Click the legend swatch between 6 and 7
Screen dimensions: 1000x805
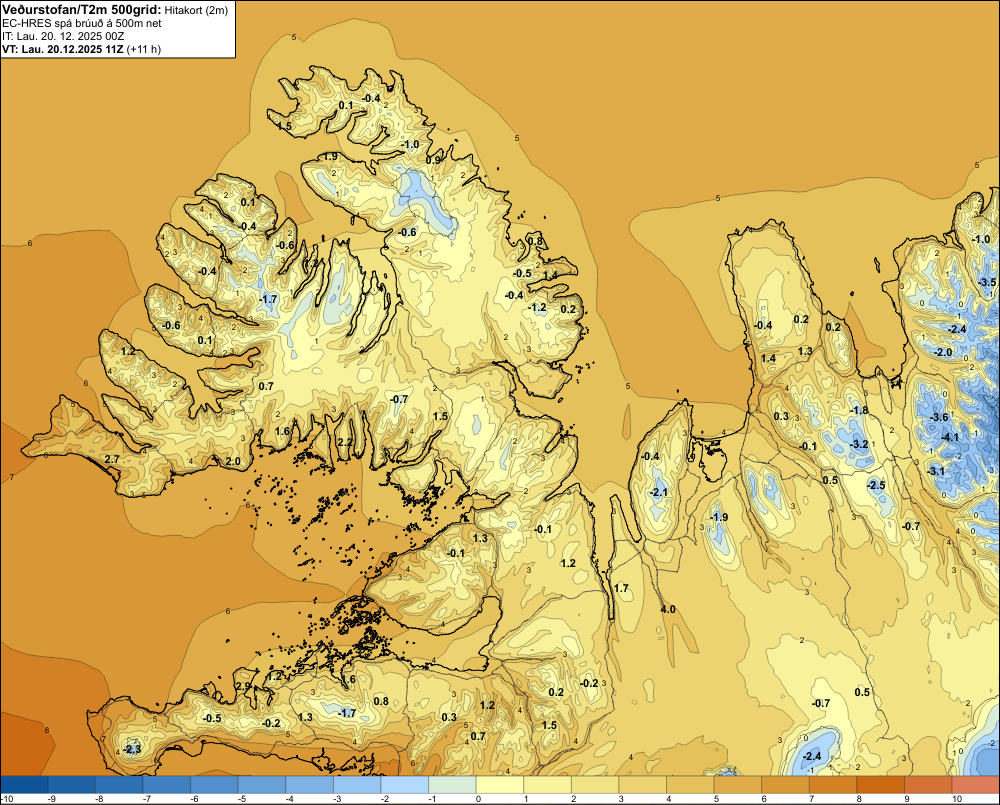coord(786,784)
